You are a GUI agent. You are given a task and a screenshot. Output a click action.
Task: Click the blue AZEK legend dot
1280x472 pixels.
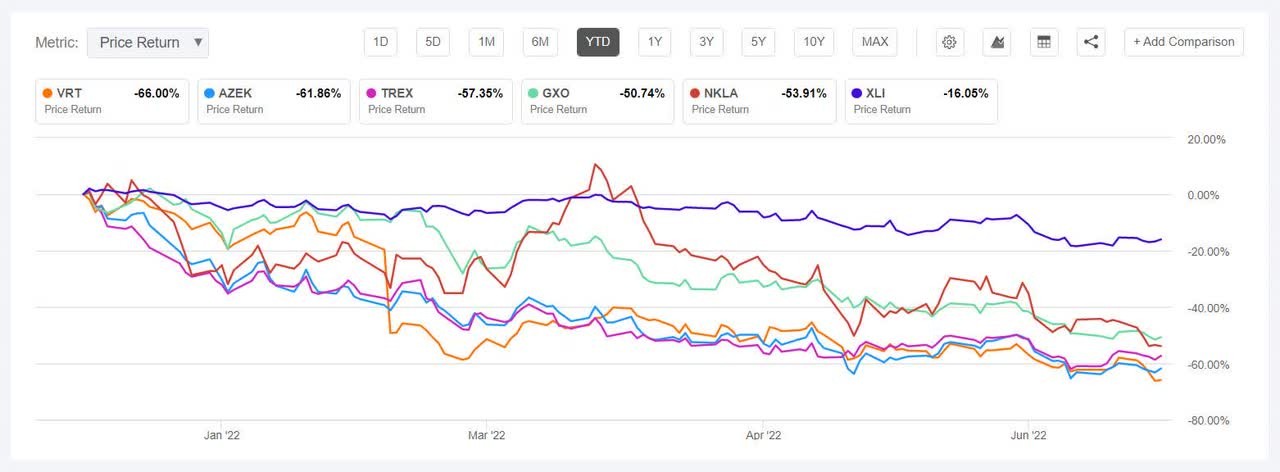click(209, 94)
